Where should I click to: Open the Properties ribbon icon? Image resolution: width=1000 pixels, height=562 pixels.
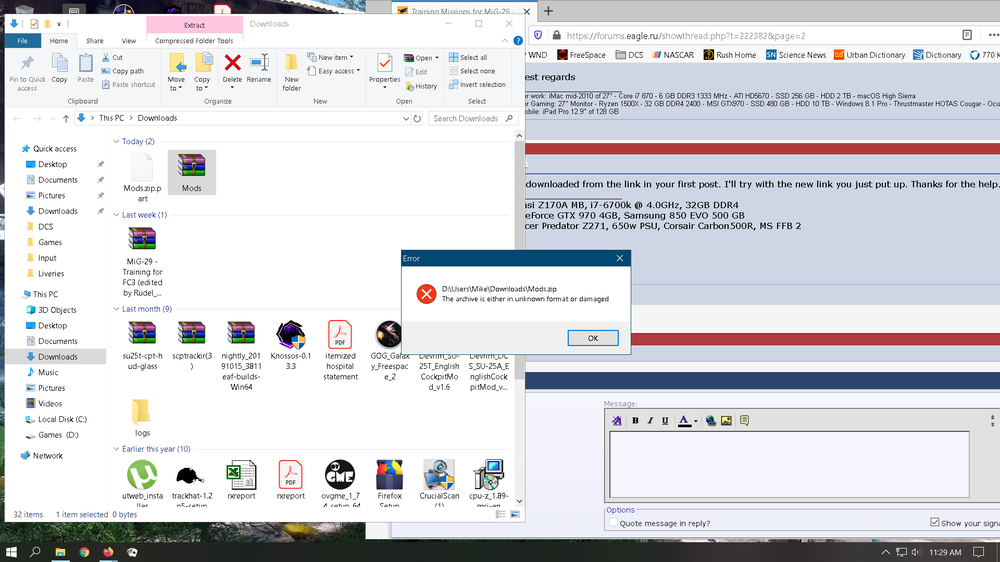click(x=385, y=63)
